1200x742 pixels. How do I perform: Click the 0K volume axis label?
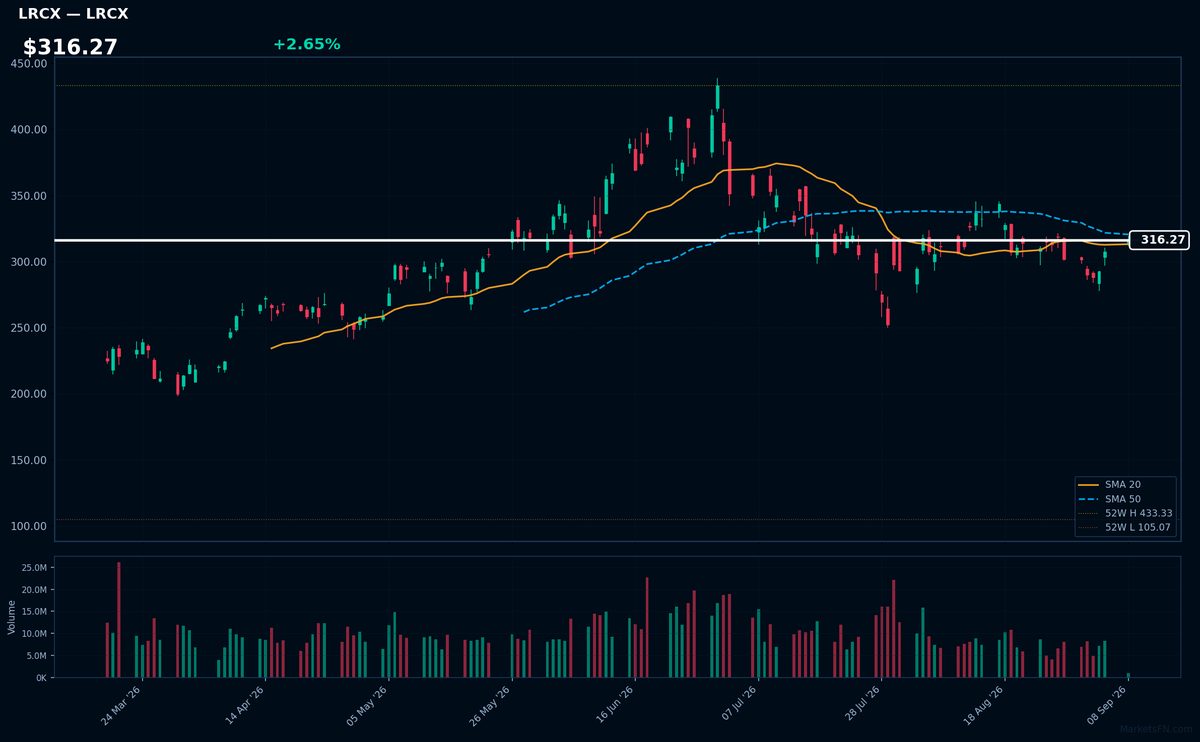41,678
